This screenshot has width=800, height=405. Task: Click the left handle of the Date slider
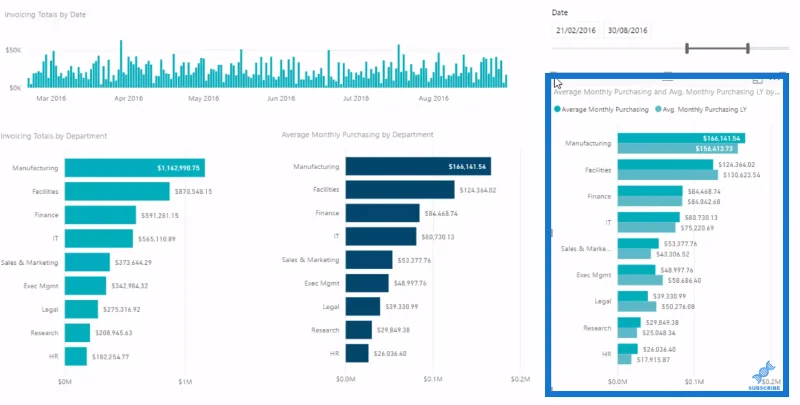click(687, 48)
